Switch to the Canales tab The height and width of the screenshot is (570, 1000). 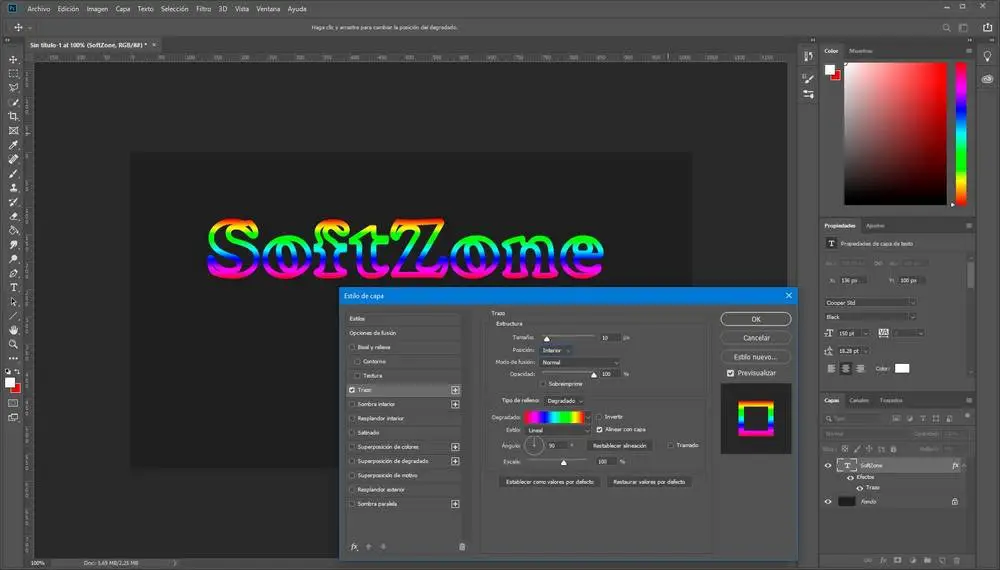[x=858, y=400]
